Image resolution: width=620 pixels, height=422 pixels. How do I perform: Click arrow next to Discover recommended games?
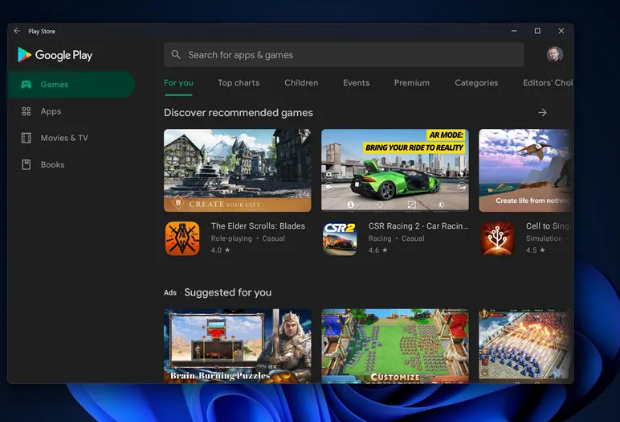pyautogui.click(x=542, y=113)
